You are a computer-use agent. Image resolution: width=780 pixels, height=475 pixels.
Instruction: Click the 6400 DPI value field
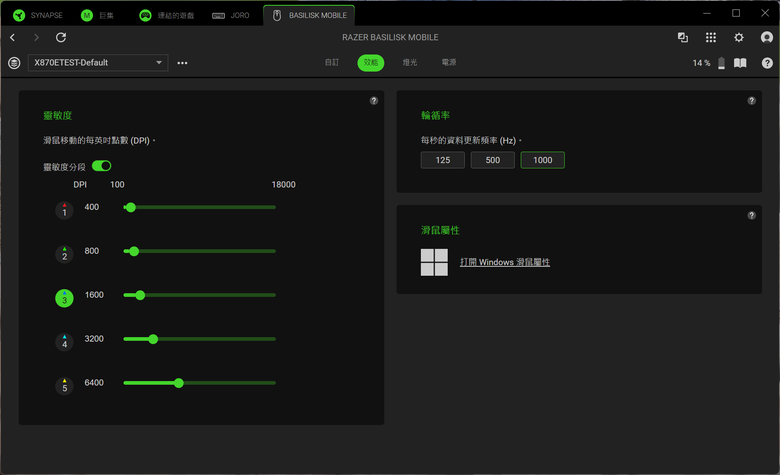[x=94, y=382]
